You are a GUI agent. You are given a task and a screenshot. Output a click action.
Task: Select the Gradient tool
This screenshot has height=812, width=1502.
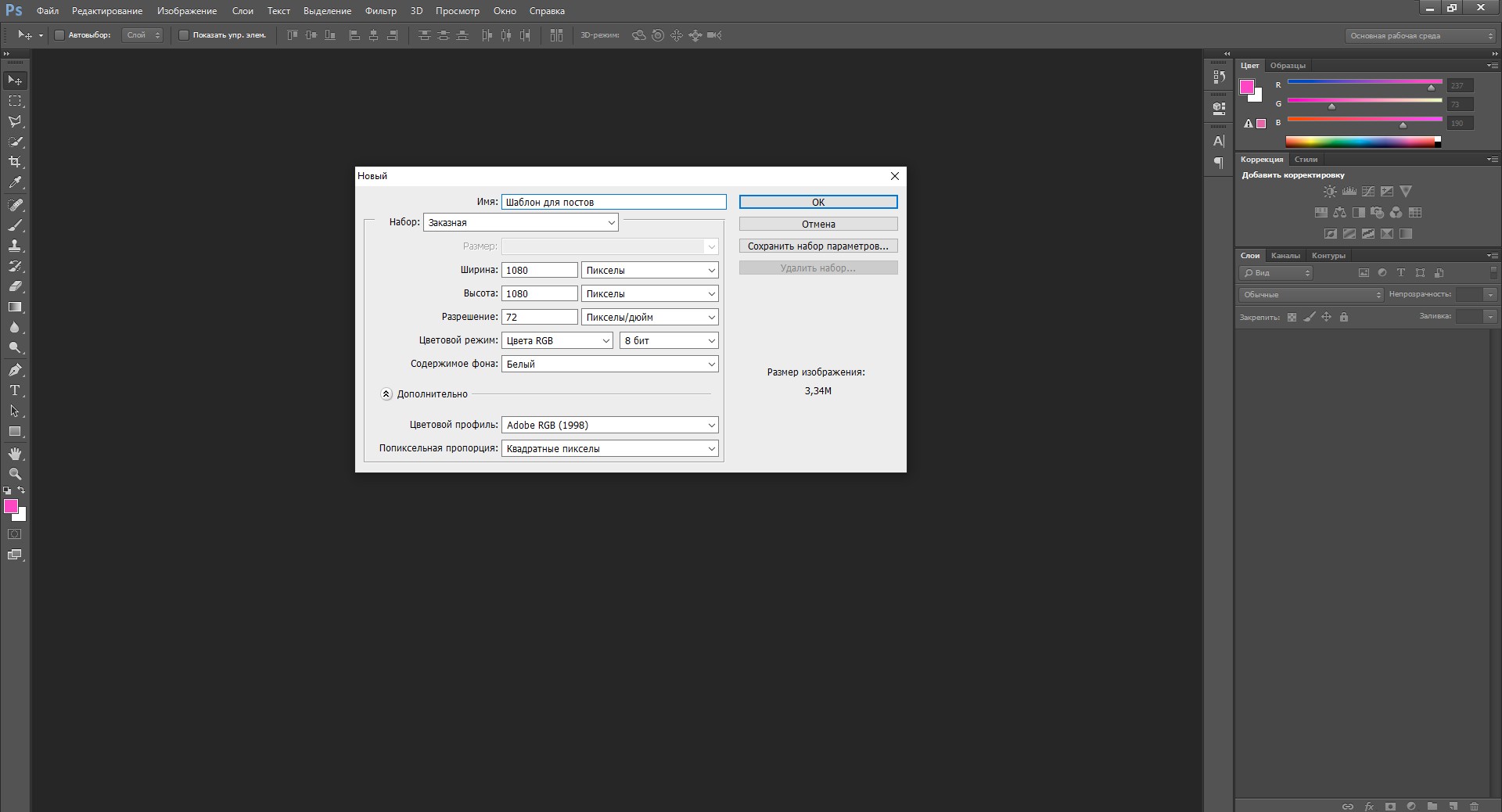click(x=15, y=307)
